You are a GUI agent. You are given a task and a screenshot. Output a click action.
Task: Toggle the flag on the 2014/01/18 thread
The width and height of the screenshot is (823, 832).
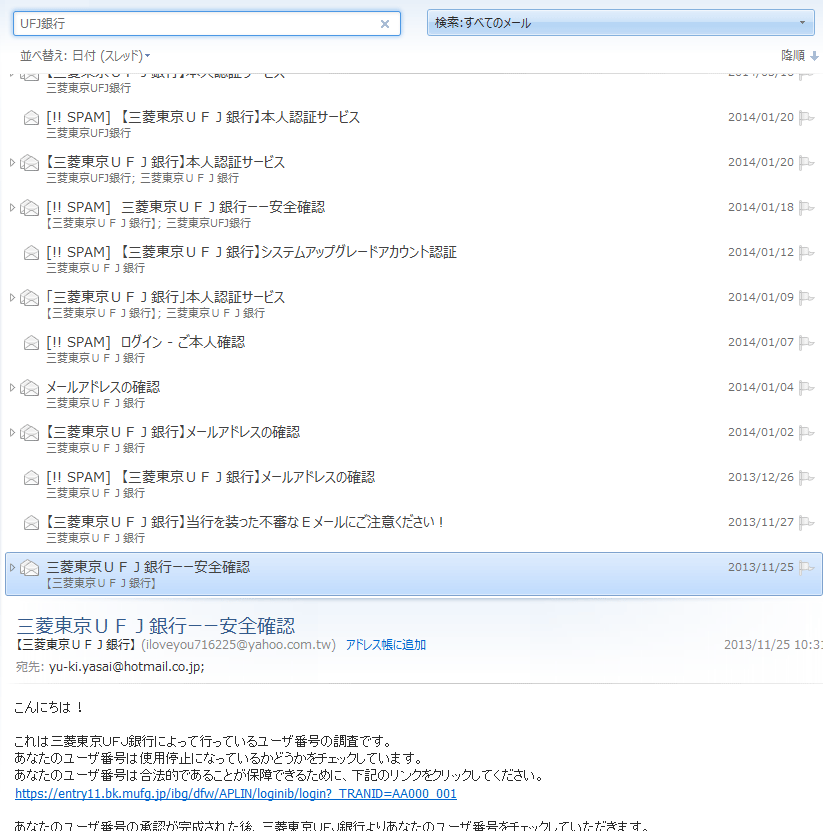(x=806, y=207)
